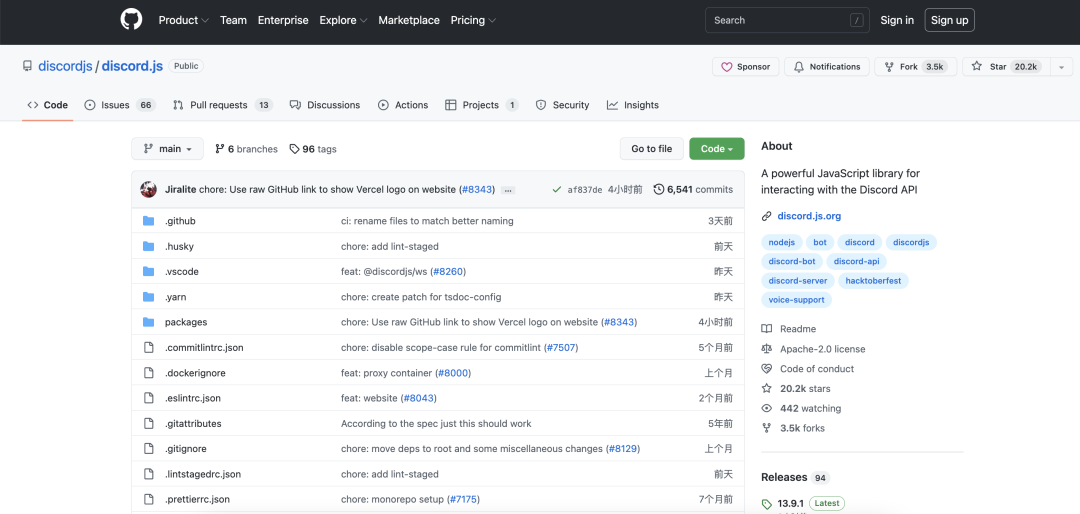Open the 6,541 commits link
This screenshot has height=514, width=1080.
[x=693, y=189]
